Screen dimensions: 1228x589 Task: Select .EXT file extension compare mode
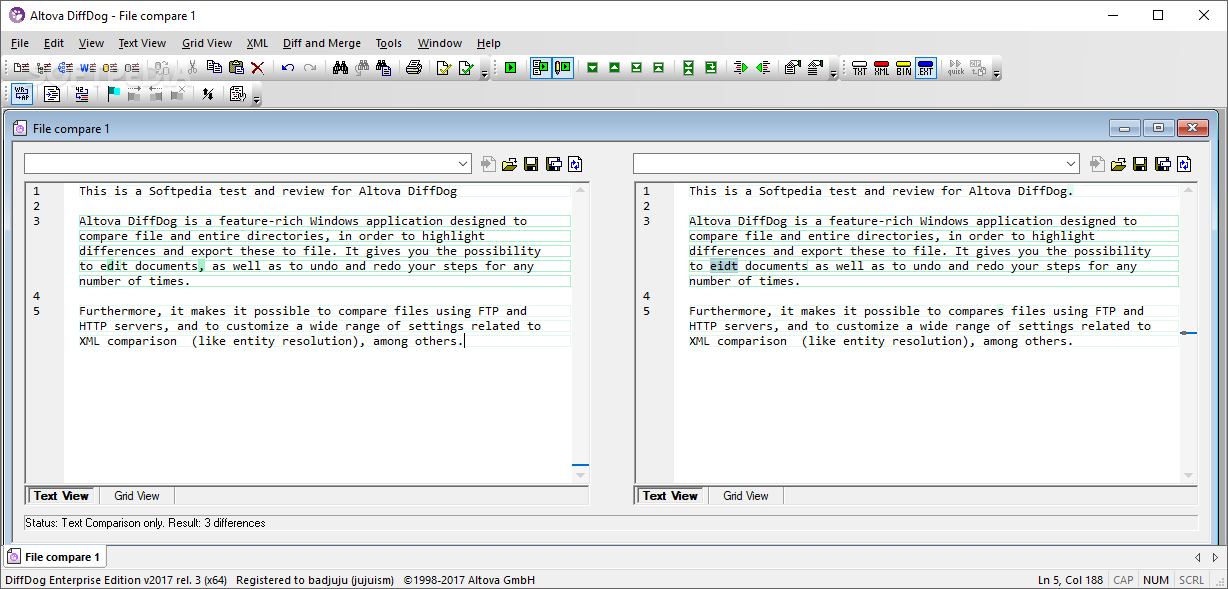[x=926, y=68]
